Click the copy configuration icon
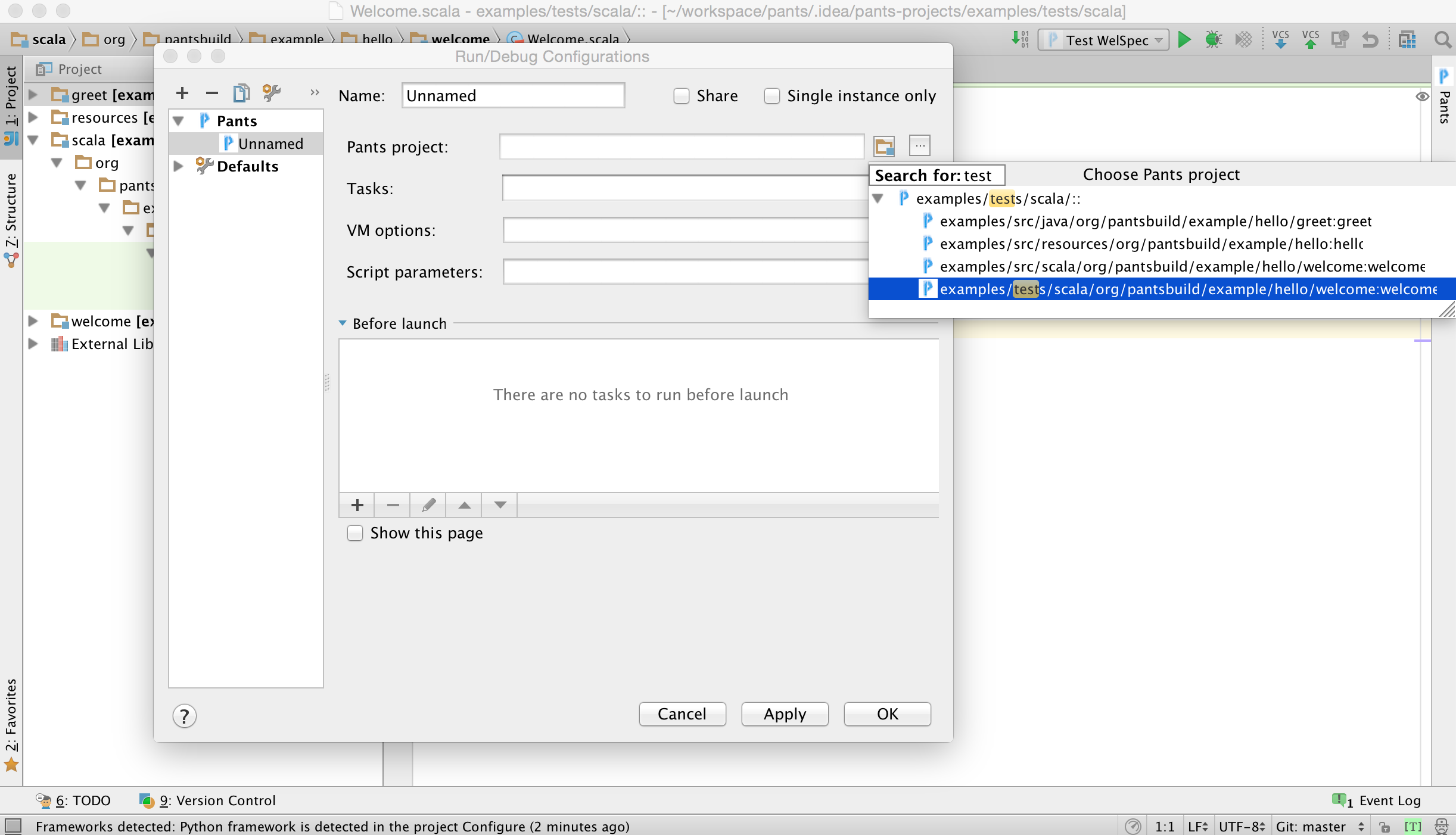The image size is (1456, 835). click(241, 93)
